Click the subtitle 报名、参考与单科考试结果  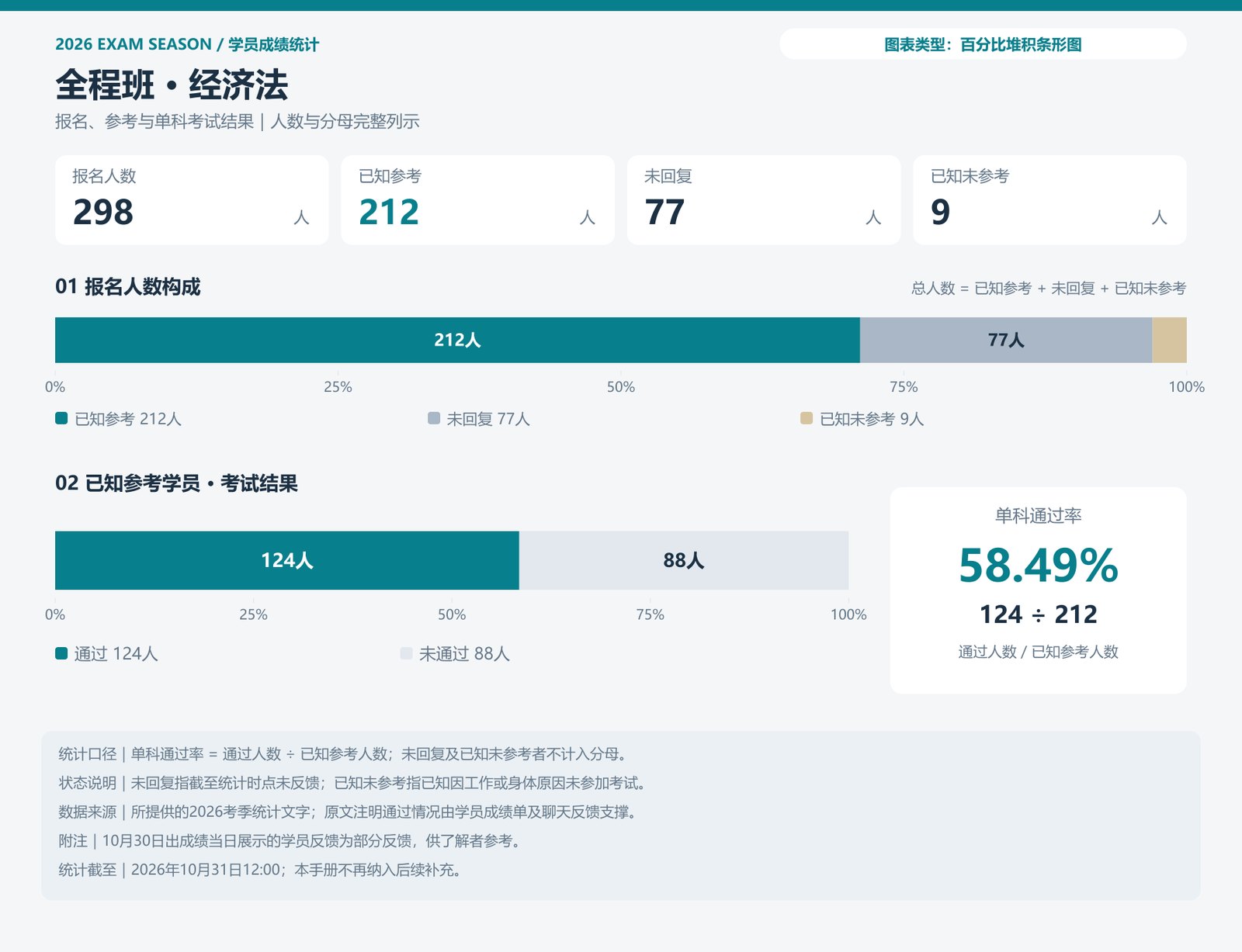pos(154,122)
